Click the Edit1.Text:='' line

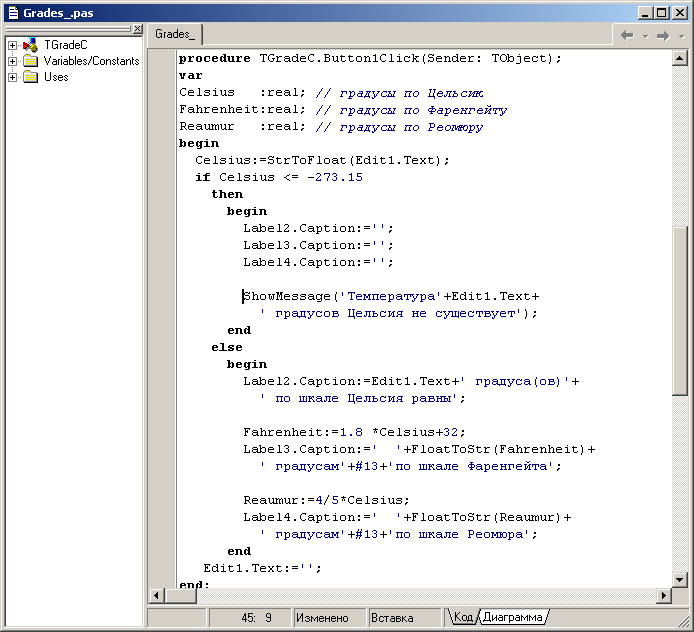(x=262, y=568)
